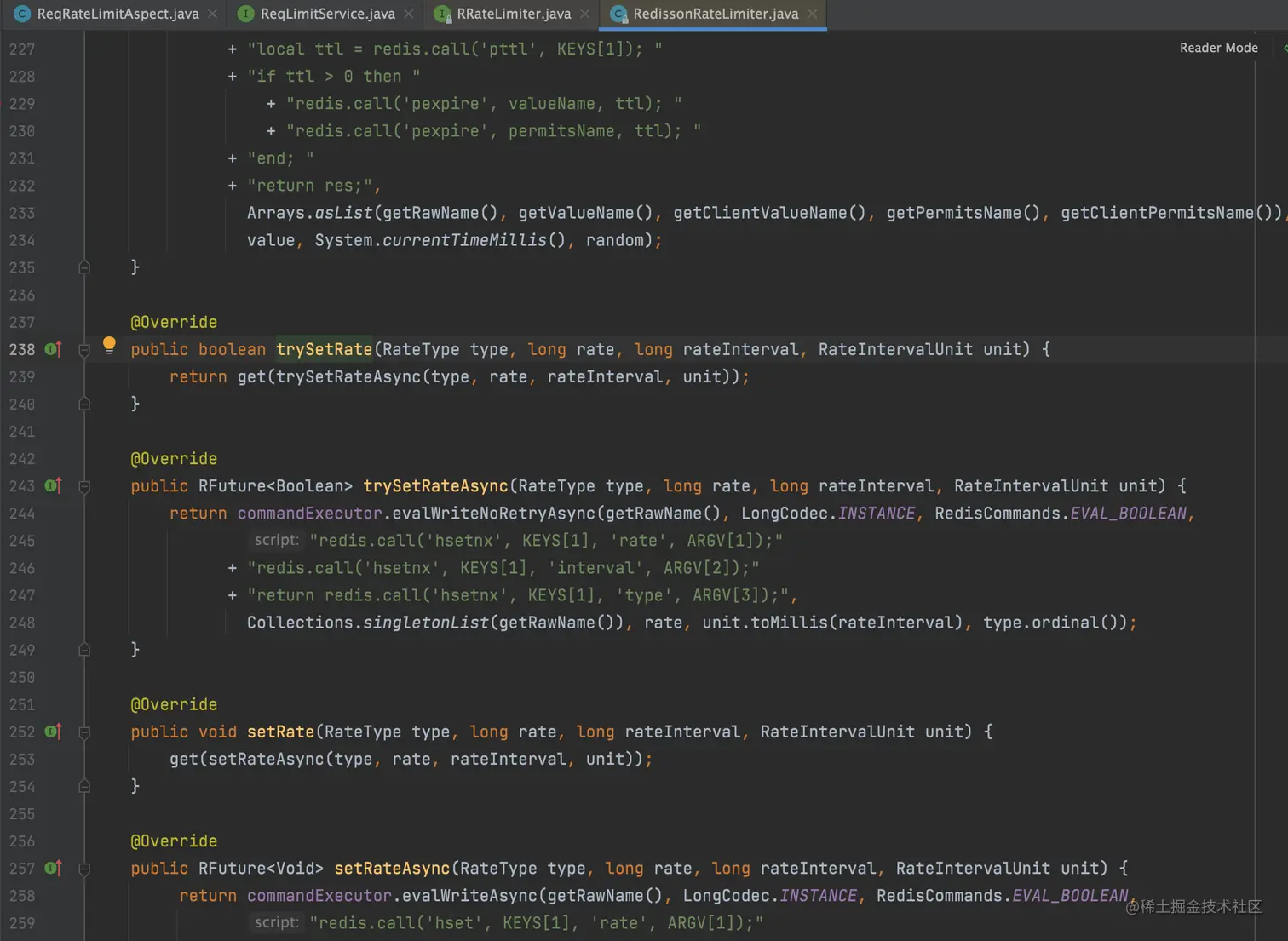Click RFuture<Void> return type on line 257
This screenshot has width=1288, height=941.
[x=262, y=868]
